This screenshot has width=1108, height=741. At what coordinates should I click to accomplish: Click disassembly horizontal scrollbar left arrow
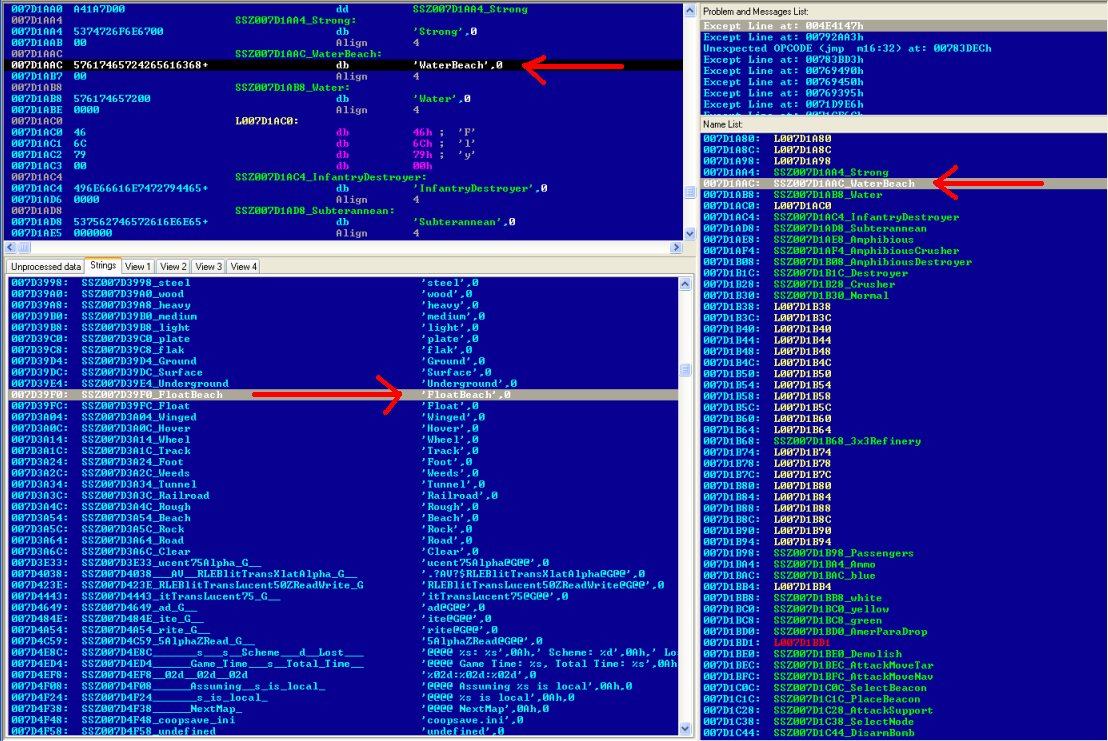[8, 247]
